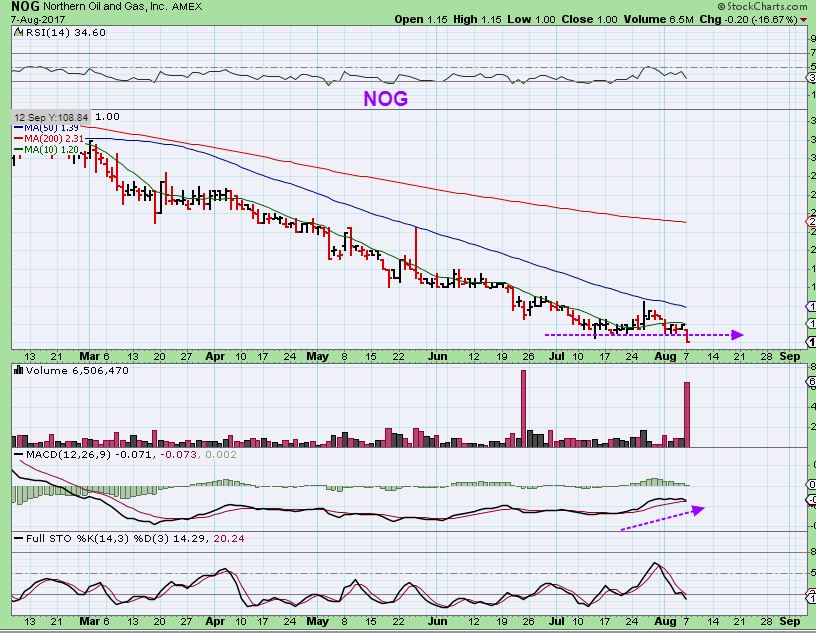Click the 'Chg -0.20 (-16.67%)' value
Screen dimensions: 816x633
point(748,19)
